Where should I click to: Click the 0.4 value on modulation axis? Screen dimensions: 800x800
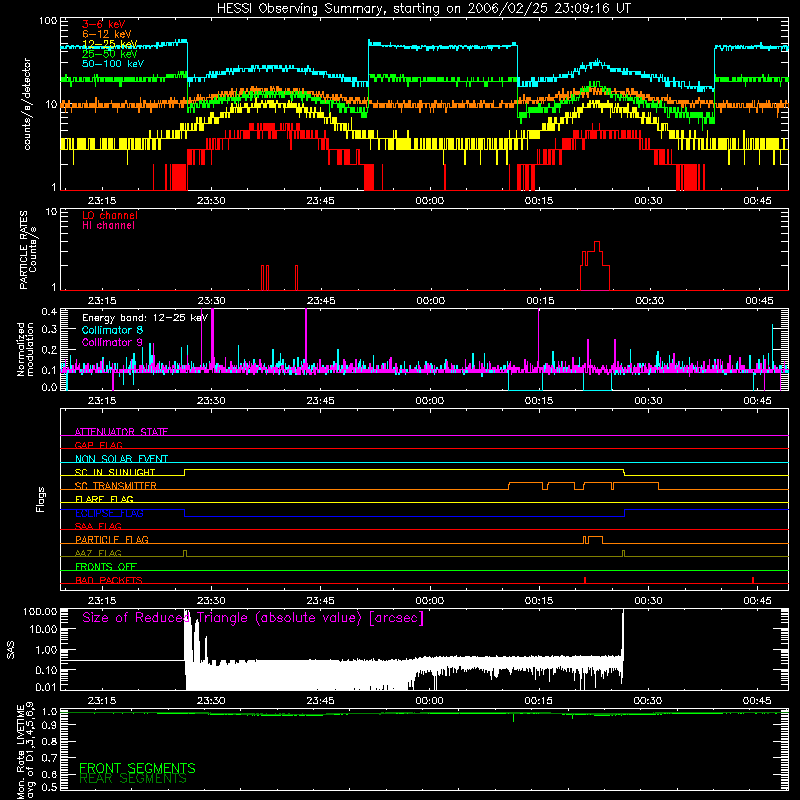[49, 312]
